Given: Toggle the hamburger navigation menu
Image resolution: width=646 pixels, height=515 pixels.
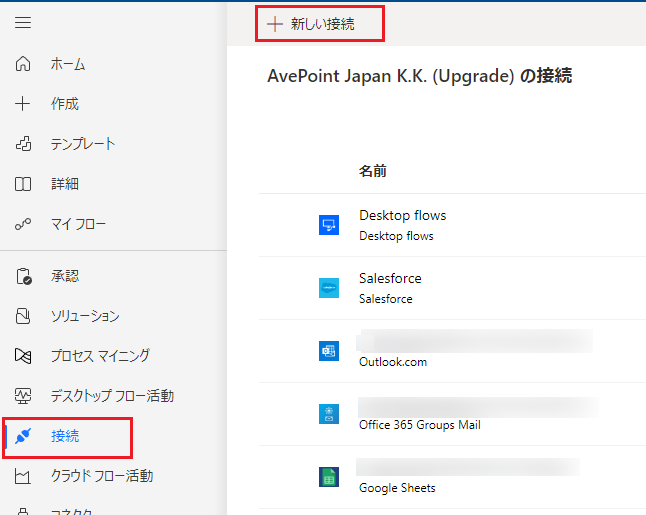Looking at the screenshot, I should click(x=23, y=23).
